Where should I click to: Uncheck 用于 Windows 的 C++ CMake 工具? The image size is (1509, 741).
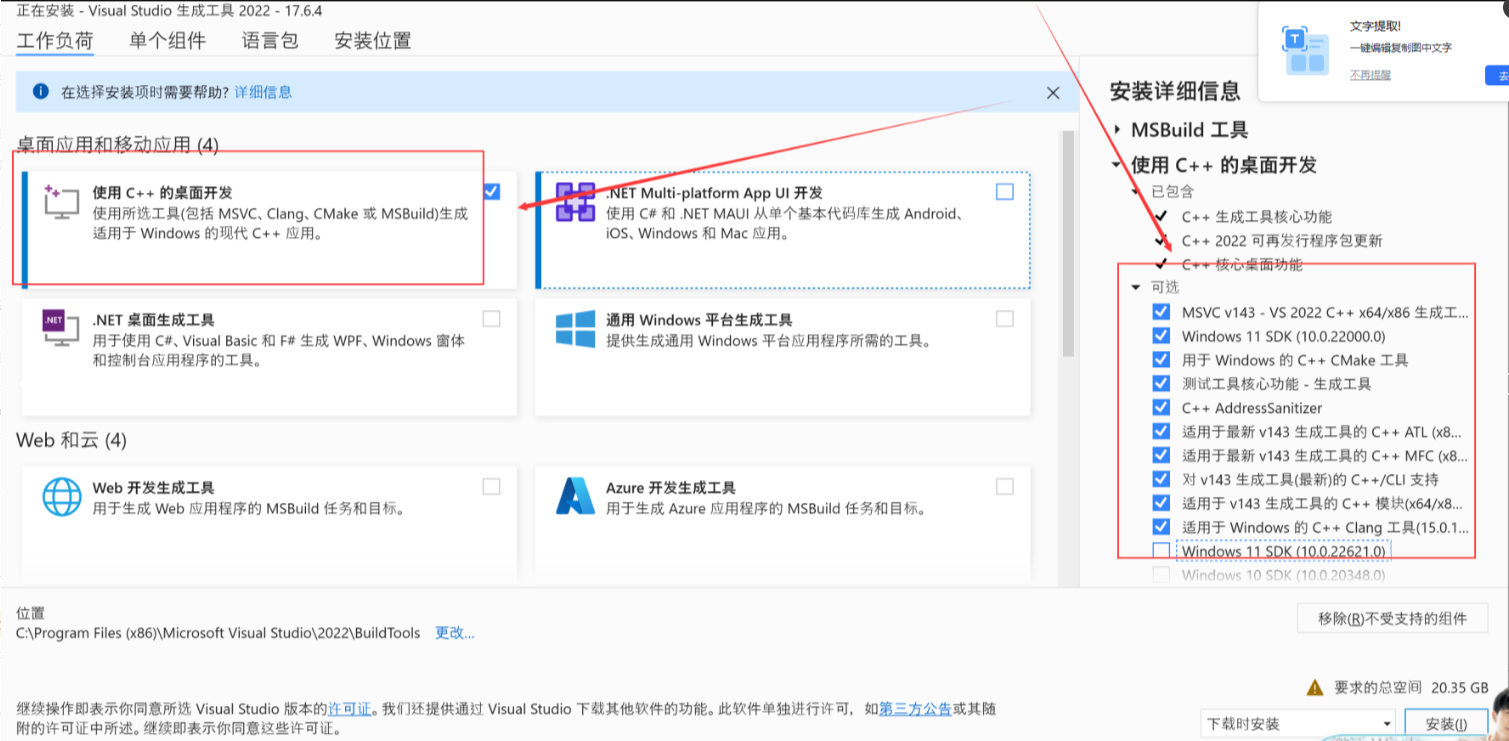click(x=1161, y=360)
